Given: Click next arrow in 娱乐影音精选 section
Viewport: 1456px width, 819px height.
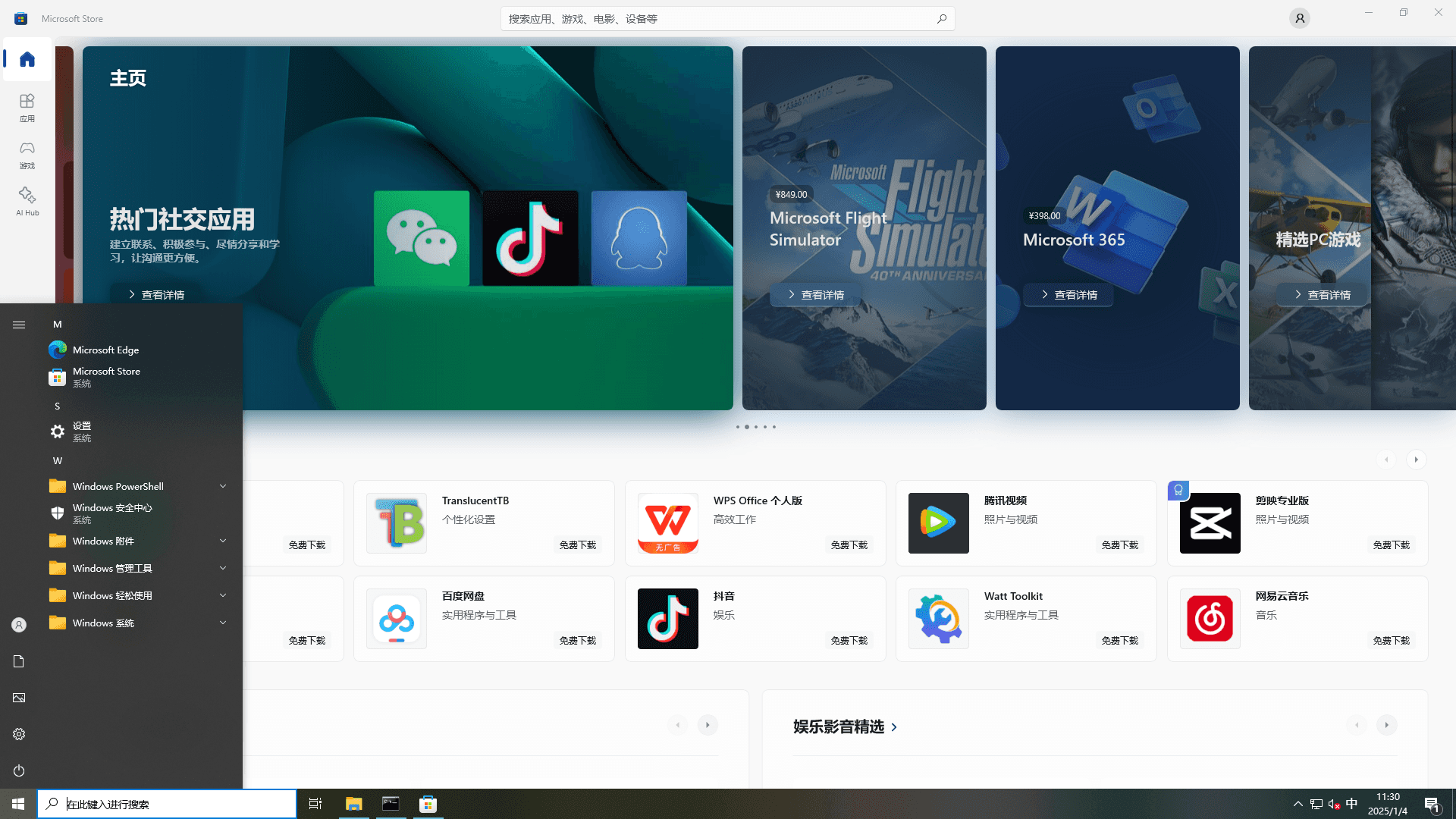Looking at the screenshot, I should 1386,725.
